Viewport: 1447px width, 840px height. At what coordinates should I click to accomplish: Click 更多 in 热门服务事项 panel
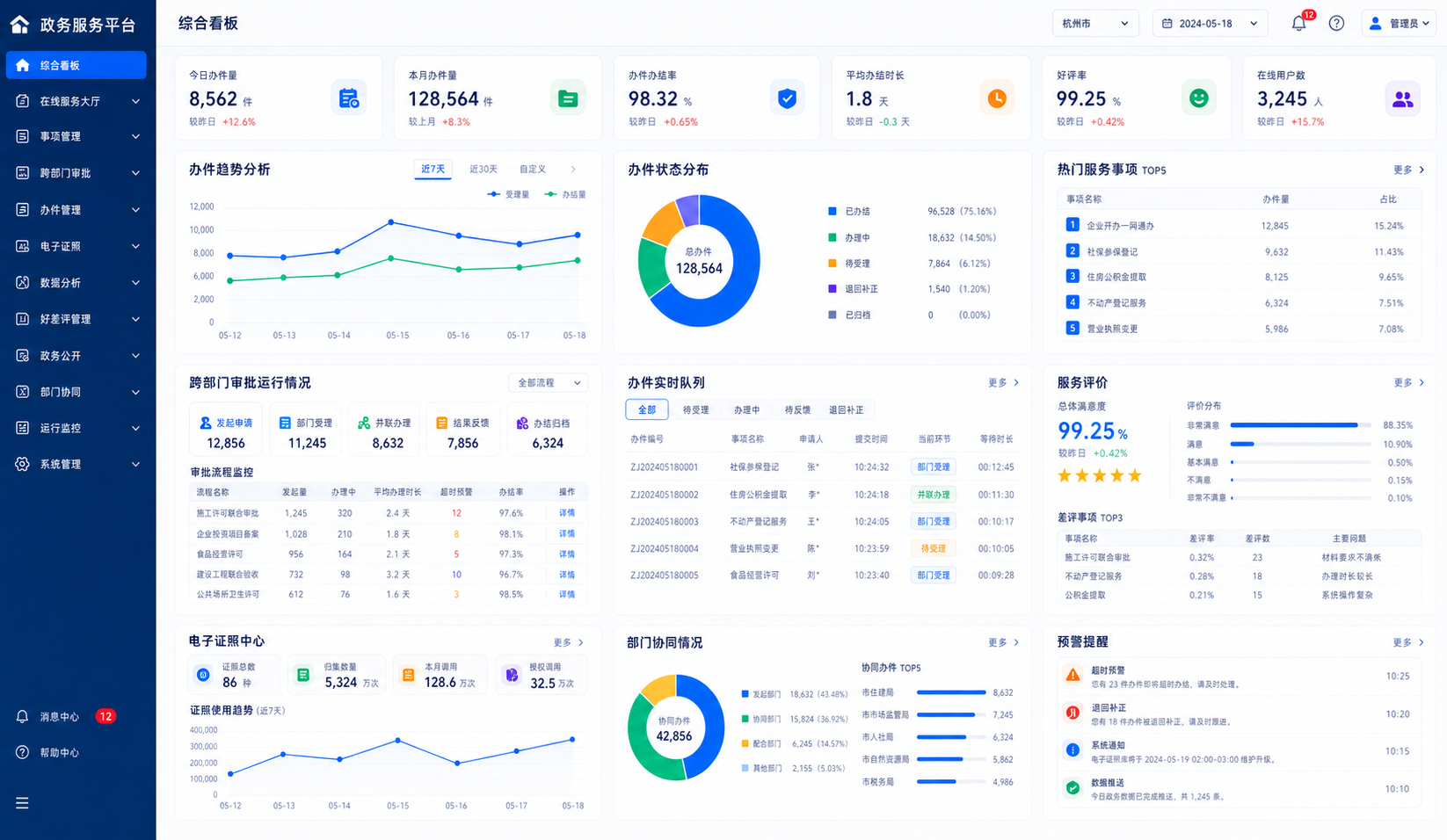(x=1408, y=170)
